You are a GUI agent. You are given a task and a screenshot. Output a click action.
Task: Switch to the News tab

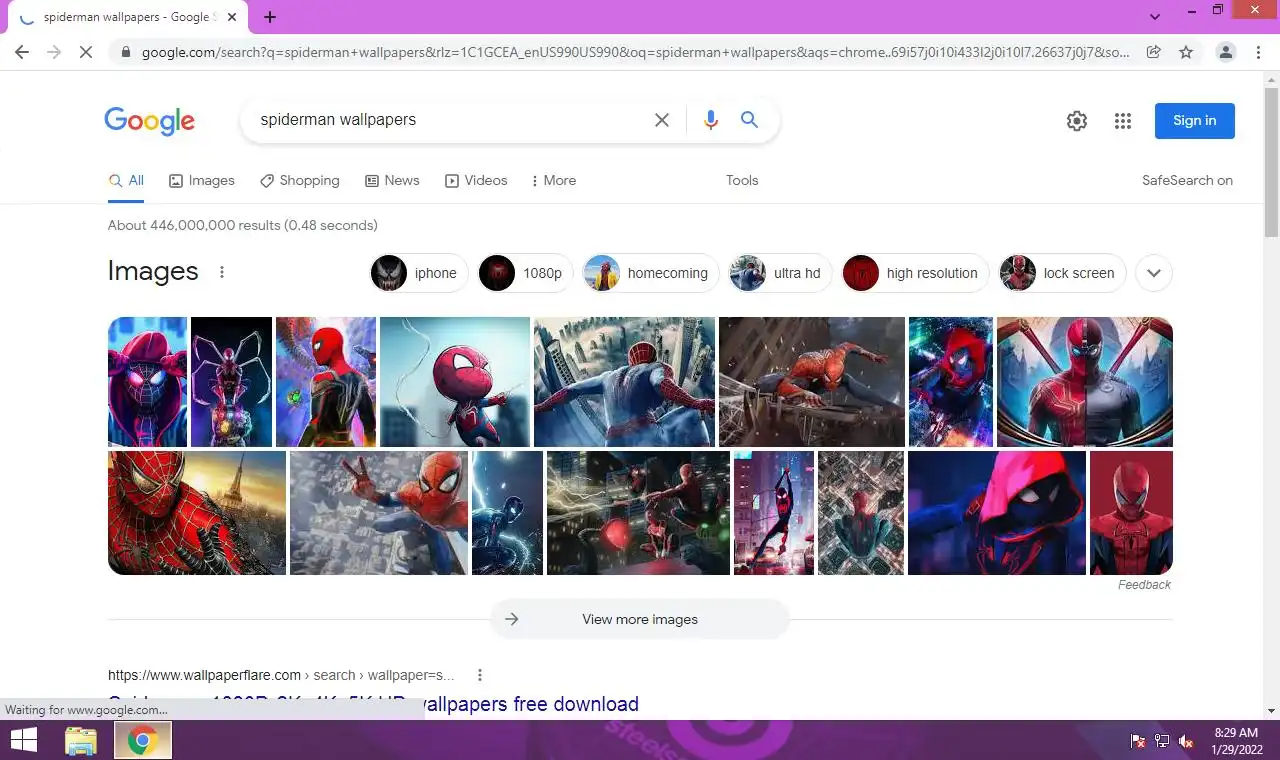[392, 181]
